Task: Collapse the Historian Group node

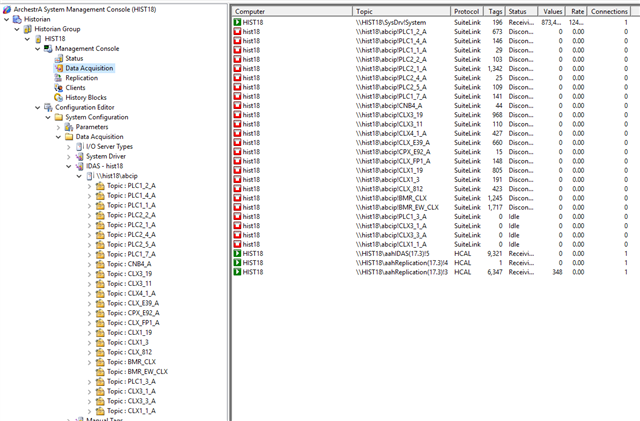Action: [17, 29]
